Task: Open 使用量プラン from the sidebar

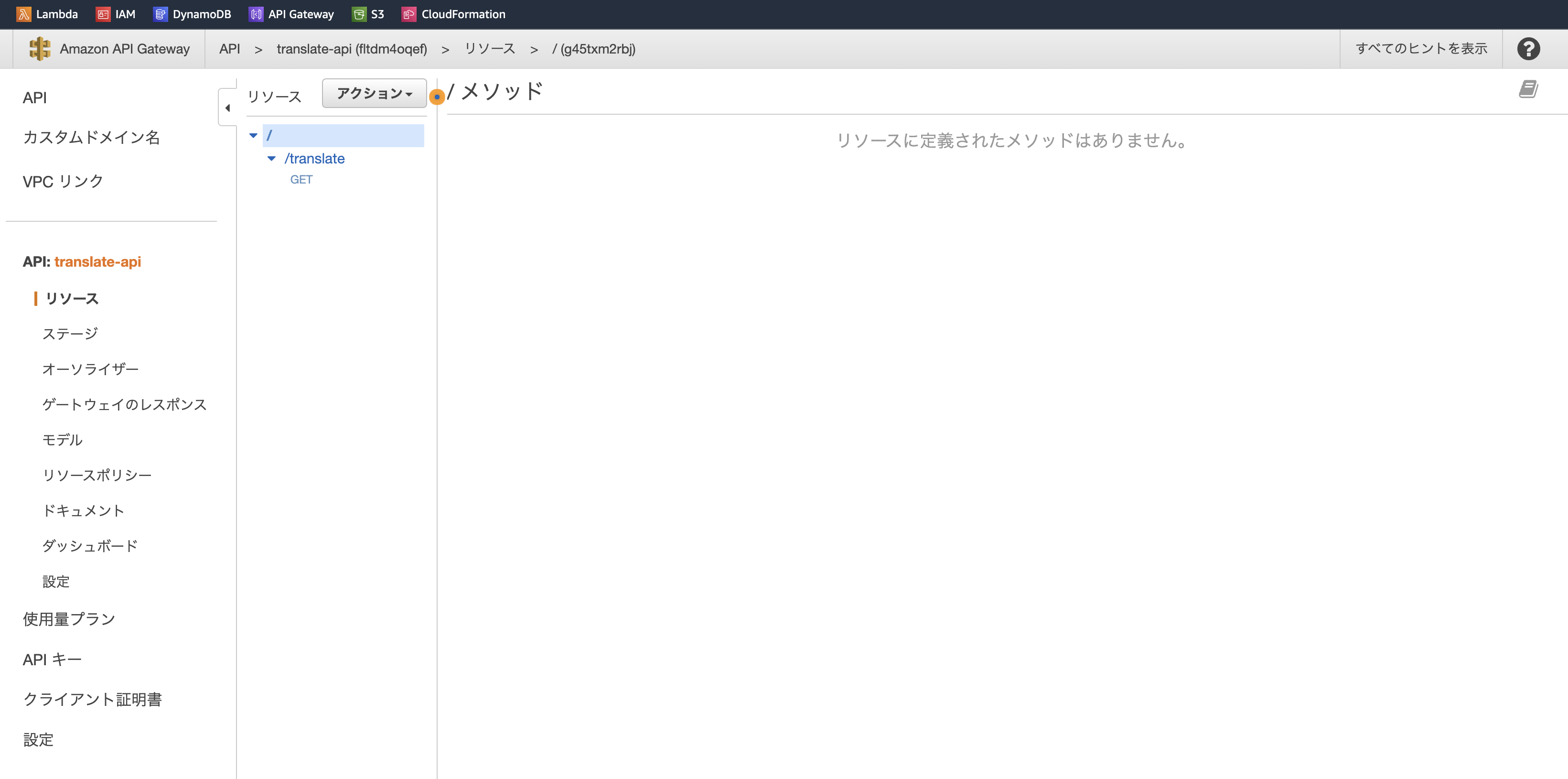Action: pos(68,618)
